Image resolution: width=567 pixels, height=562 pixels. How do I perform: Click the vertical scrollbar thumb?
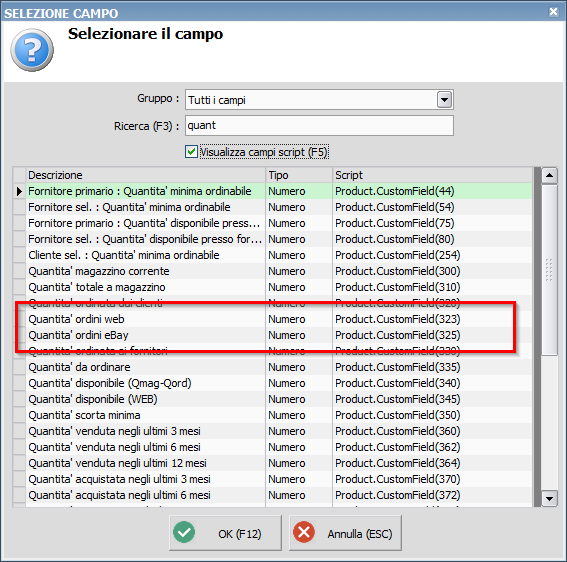[549, 270]
